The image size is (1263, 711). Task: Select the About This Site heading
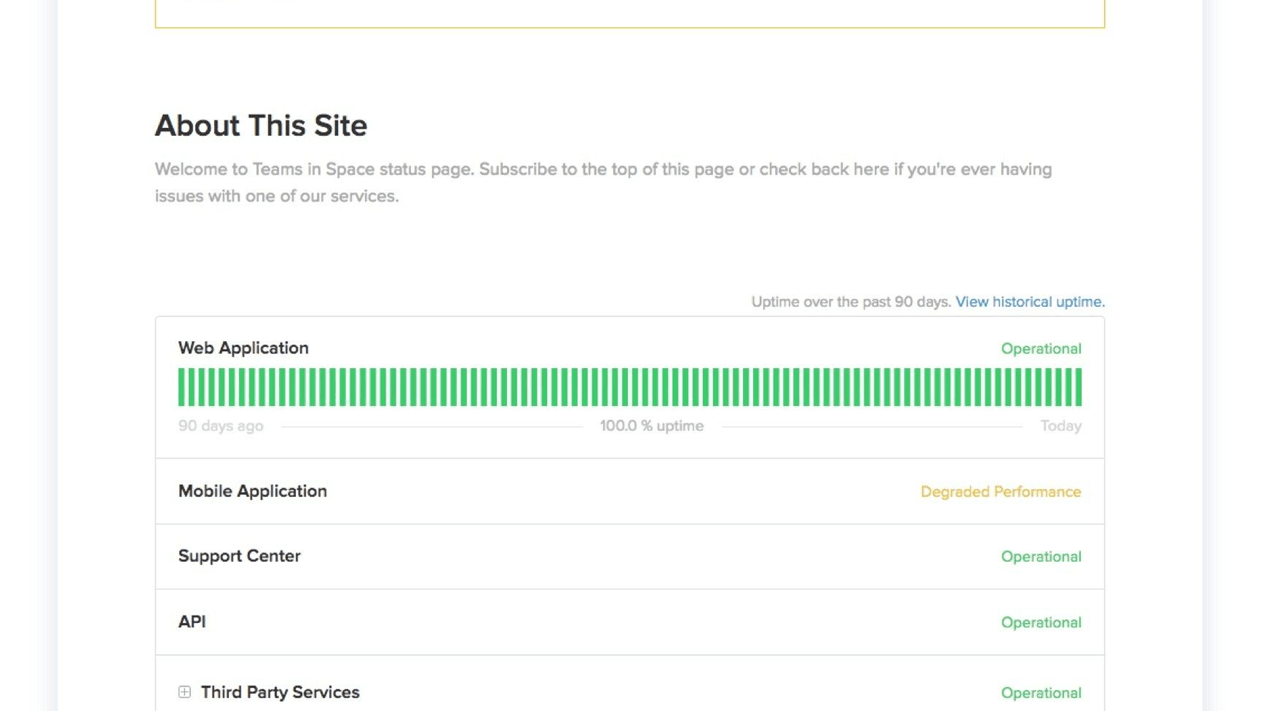pyautogui.click(x=261, y=126)
